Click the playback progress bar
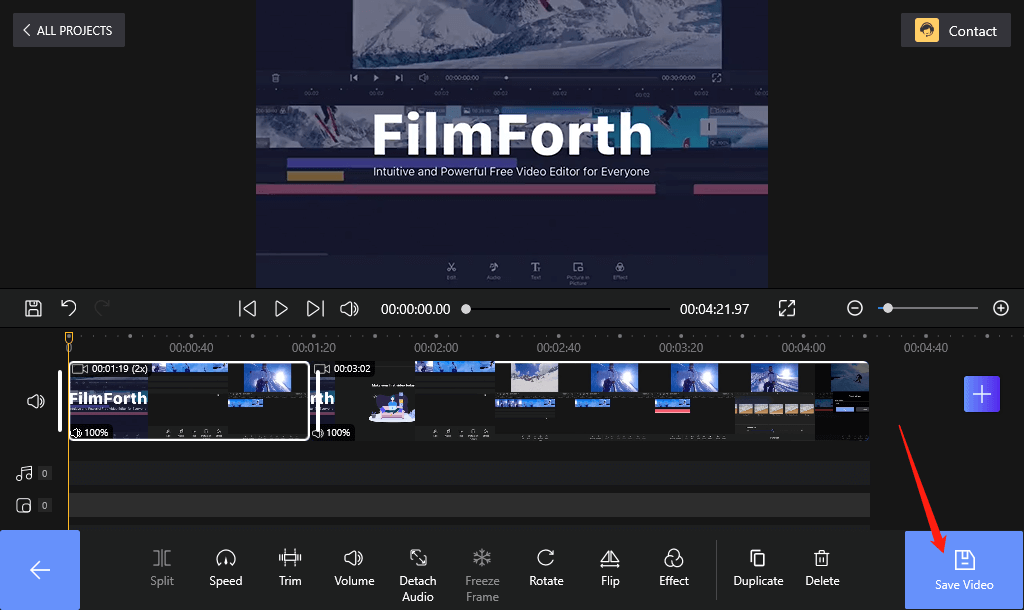Image resolution: width=1024 pixels, height=610 pixels. pyautogui.click(x=567, y=309)
